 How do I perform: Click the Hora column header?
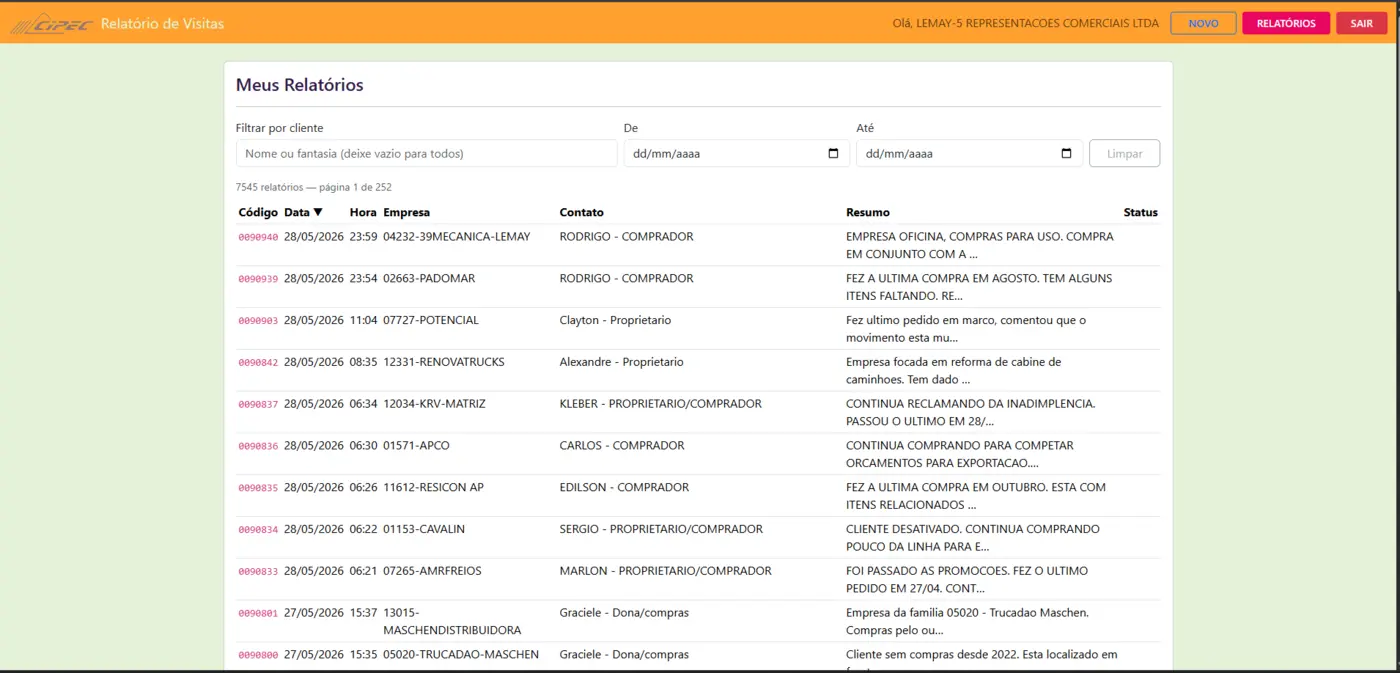[363, 212]
